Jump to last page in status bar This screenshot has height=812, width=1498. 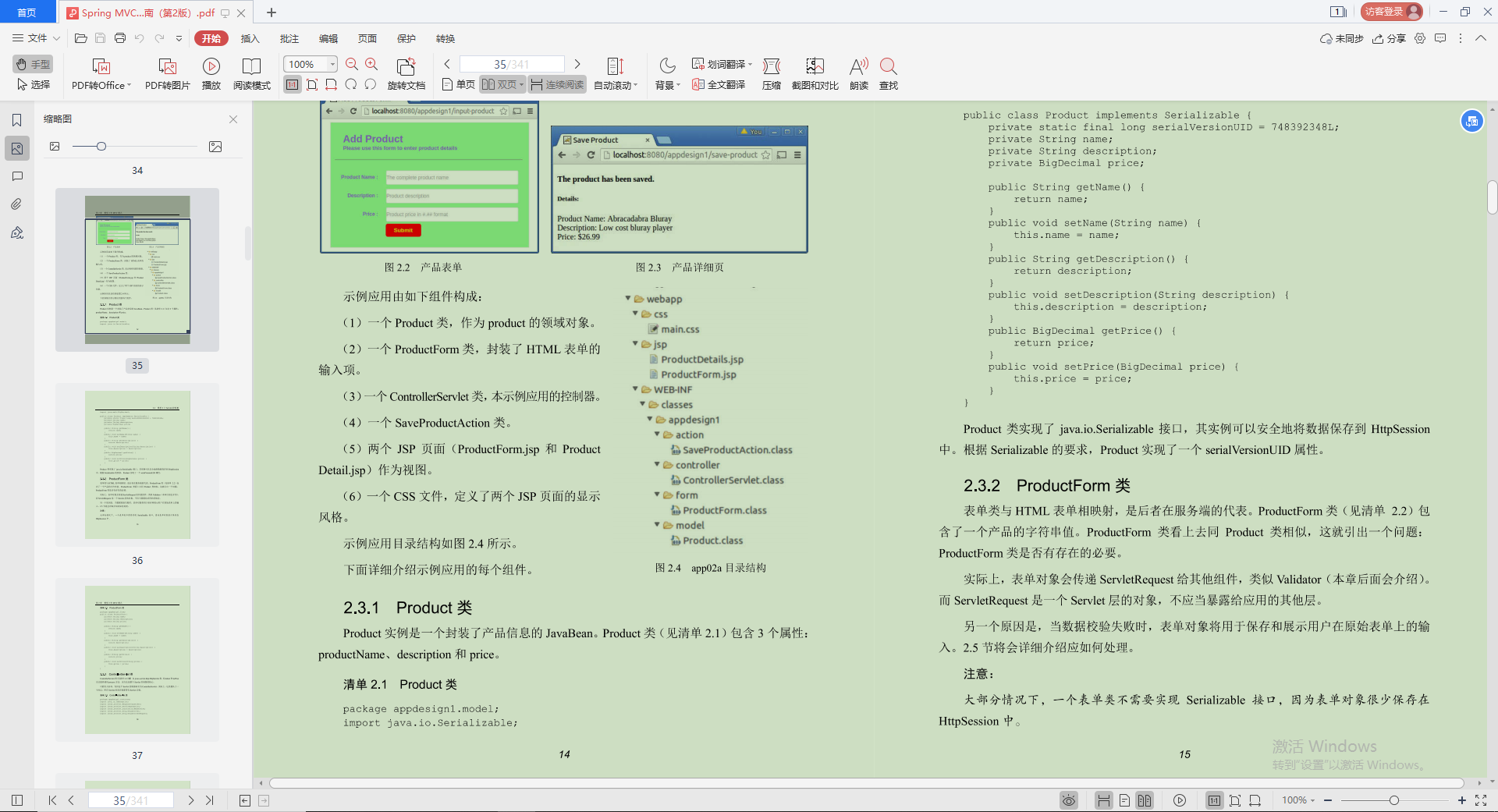(x=209, y=800)
